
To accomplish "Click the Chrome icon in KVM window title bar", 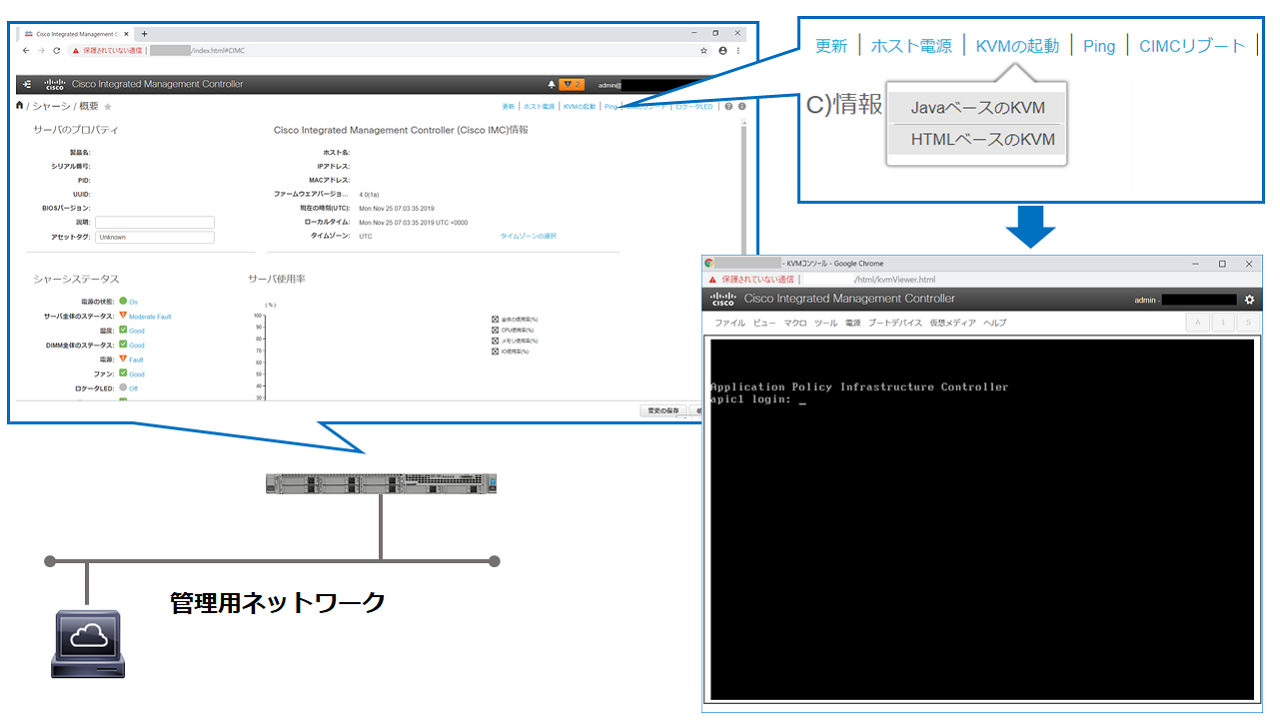I will 709,263.
